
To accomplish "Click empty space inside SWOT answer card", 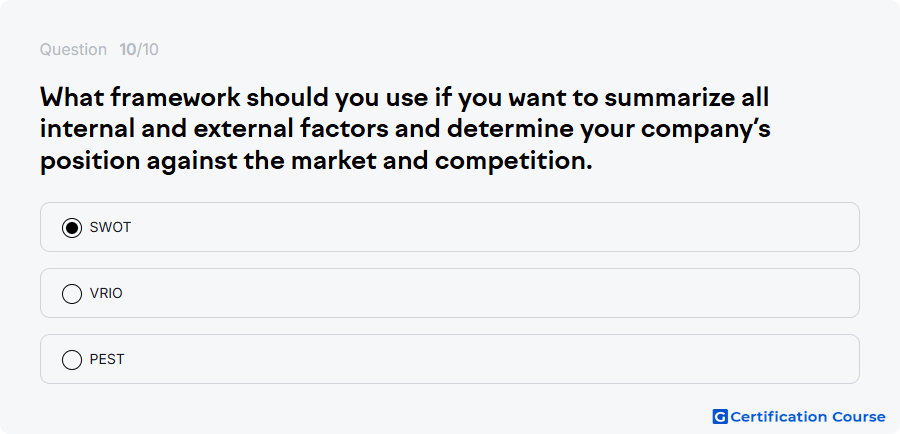I will tap(488, 227).
